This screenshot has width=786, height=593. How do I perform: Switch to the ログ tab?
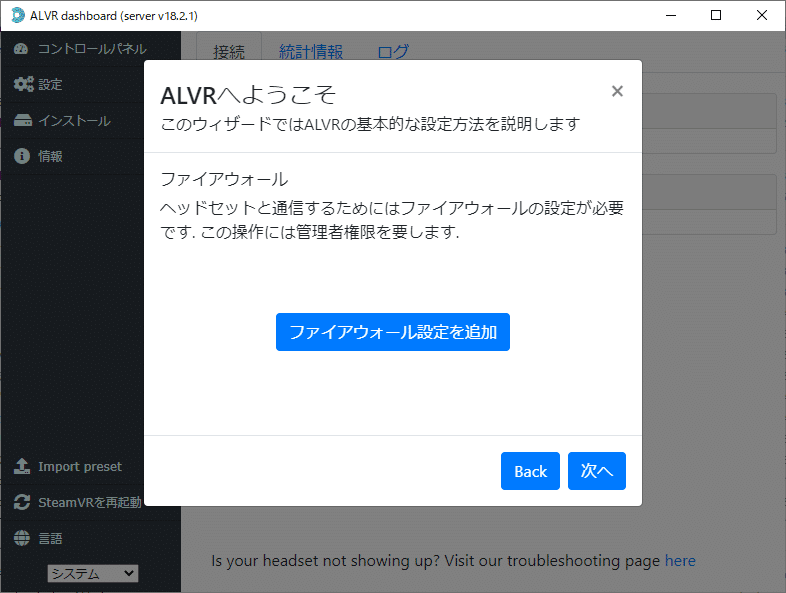393,52
